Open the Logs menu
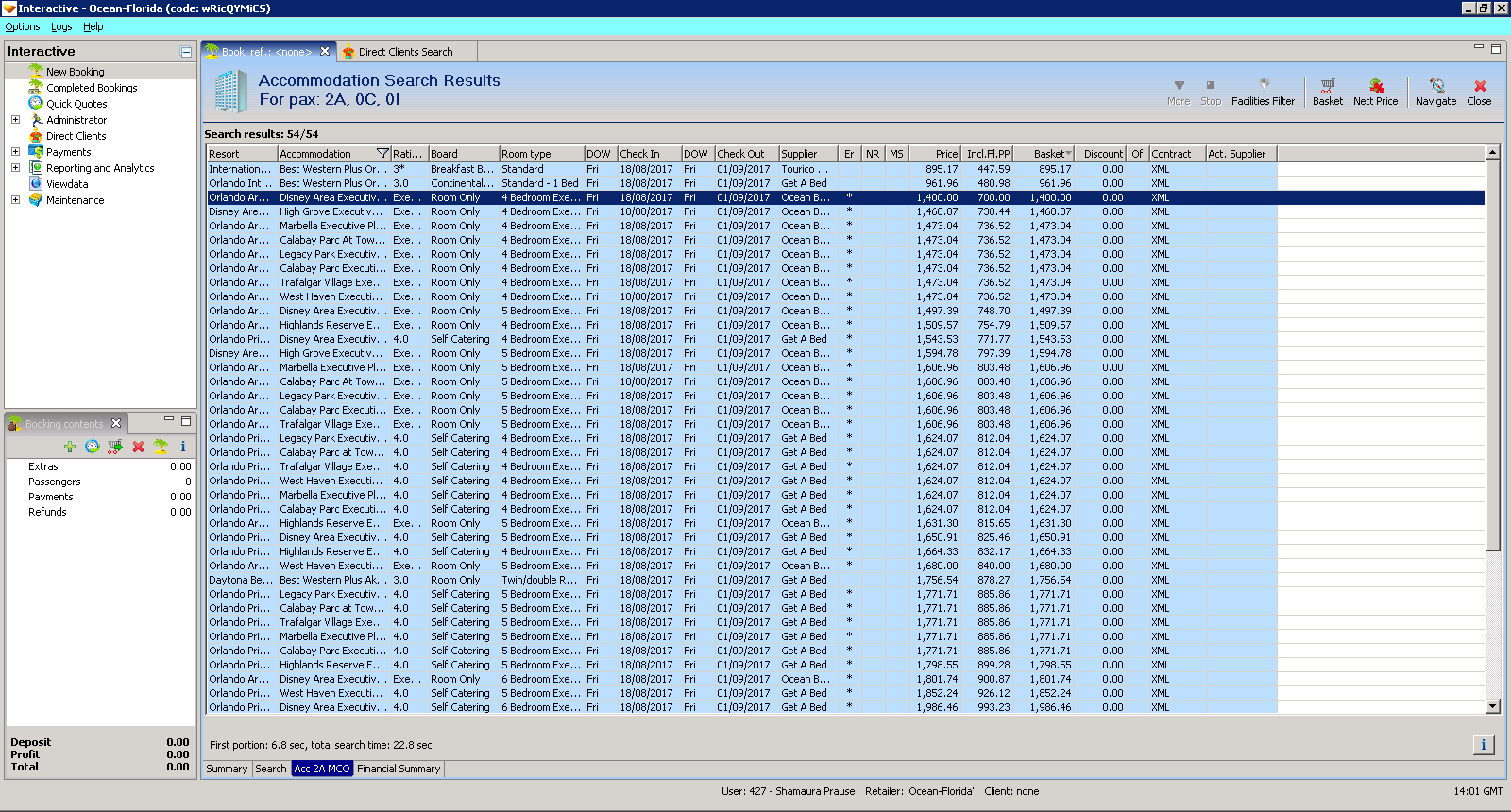Screen dimensions: 1511x812 pyautogui.click(x=61, y=27)
